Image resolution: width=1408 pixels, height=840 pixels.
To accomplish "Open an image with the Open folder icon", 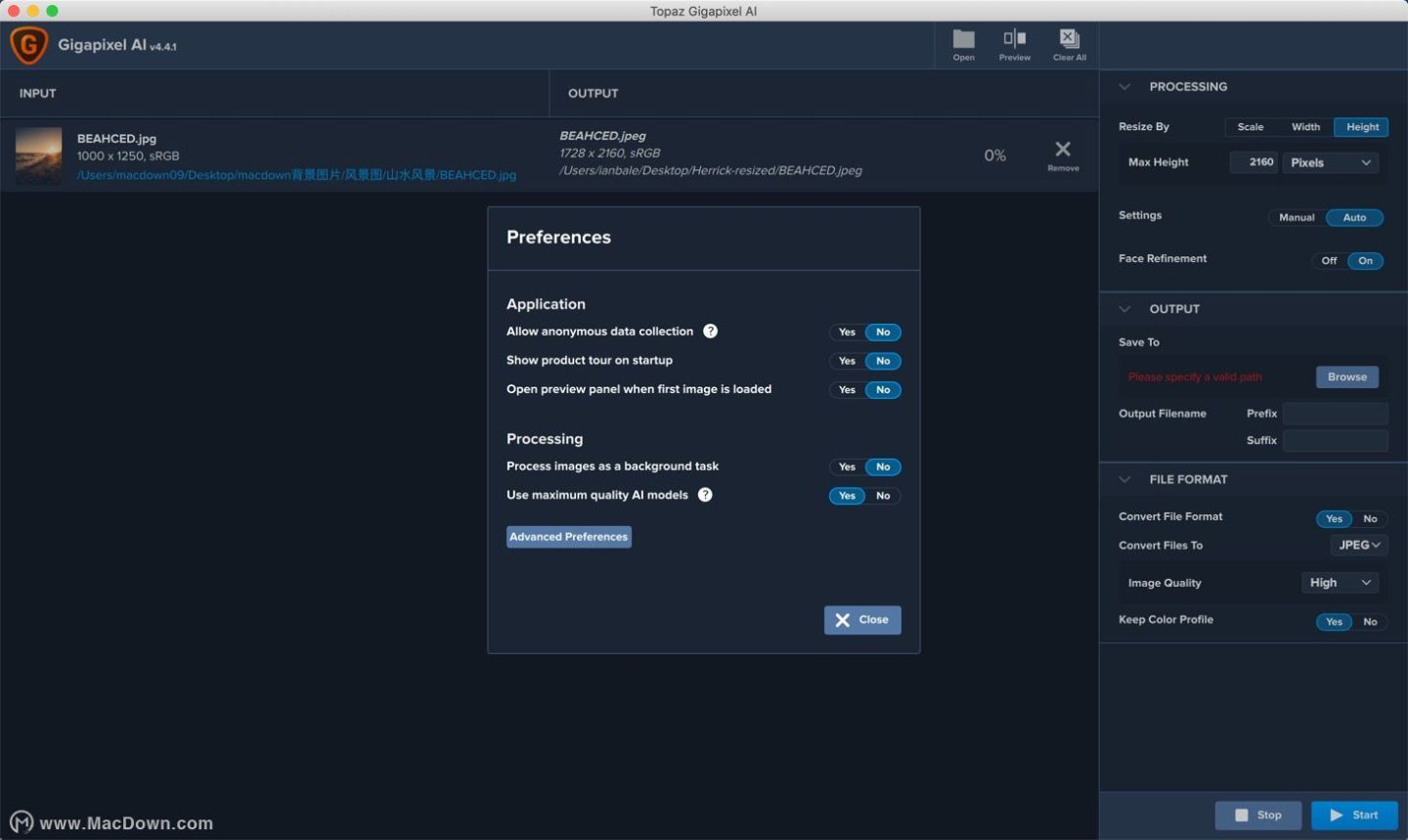I will (963, 45).
